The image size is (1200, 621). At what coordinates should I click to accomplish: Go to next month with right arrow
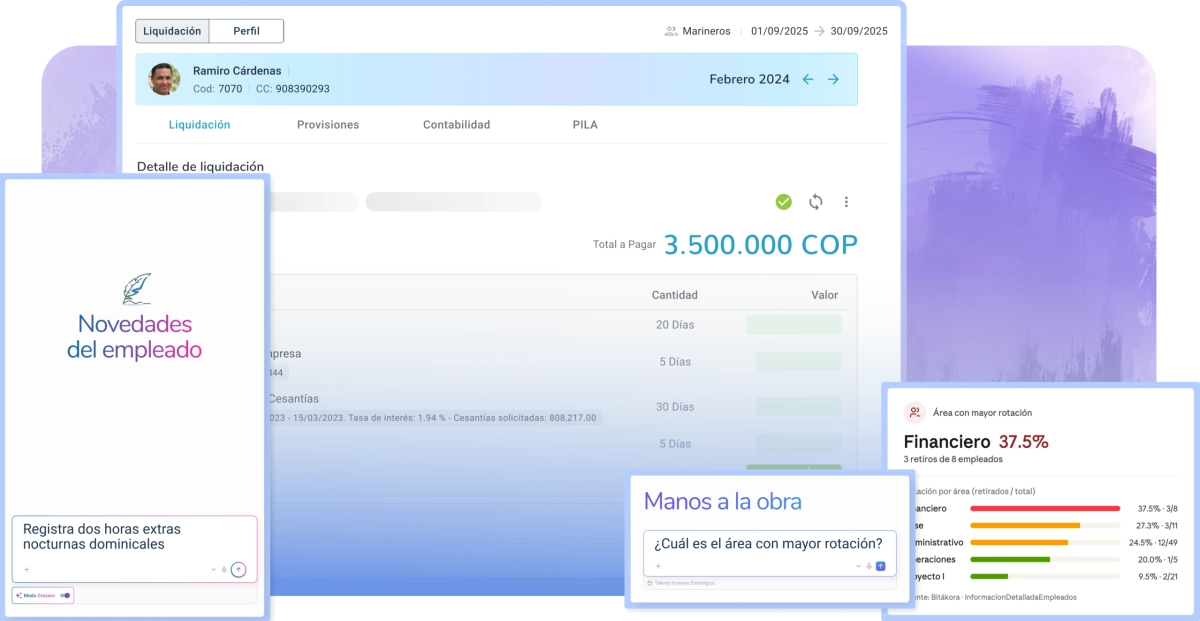click(833, 79)
